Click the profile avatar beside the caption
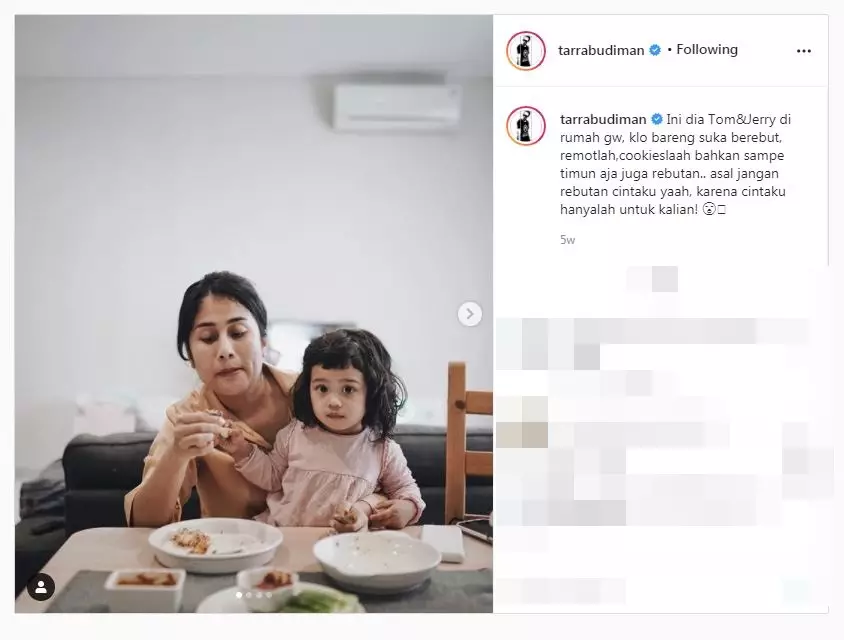Image resolution: width=844 pixels, height=640 pixels. pos(526,125)
